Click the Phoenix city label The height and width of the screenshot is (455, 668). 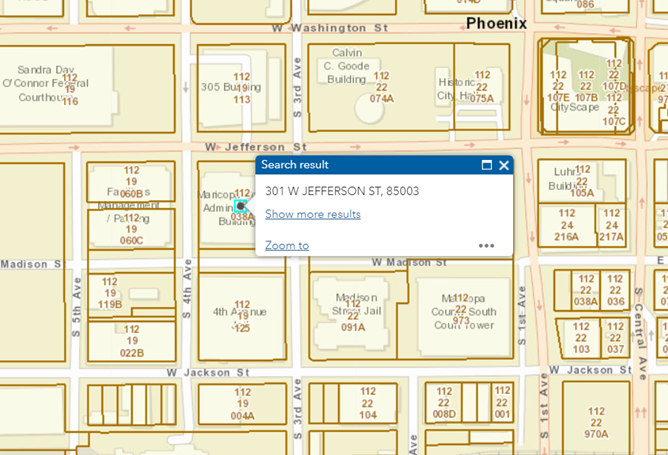coord(495,23)
